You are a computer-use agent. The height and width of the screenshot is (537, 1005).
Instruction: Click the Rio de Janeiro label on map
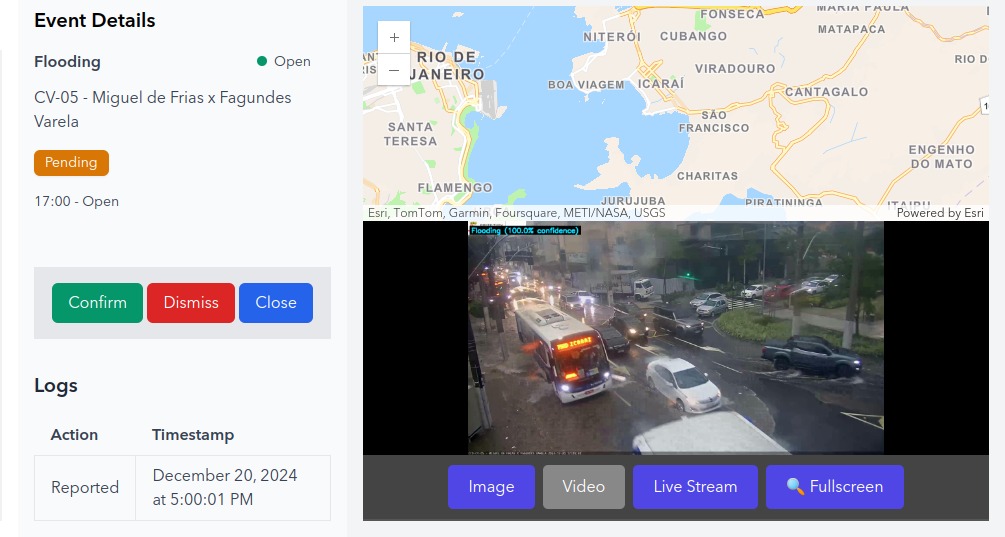point(451,65)
